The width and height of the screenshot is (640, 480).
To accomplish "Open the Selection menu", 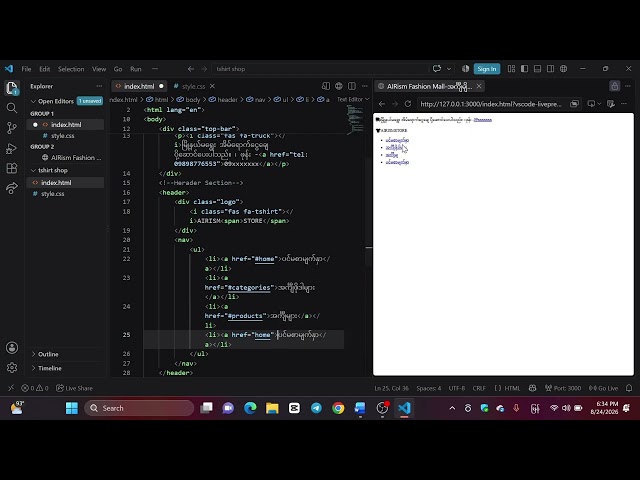I will (x=71, y=69).
